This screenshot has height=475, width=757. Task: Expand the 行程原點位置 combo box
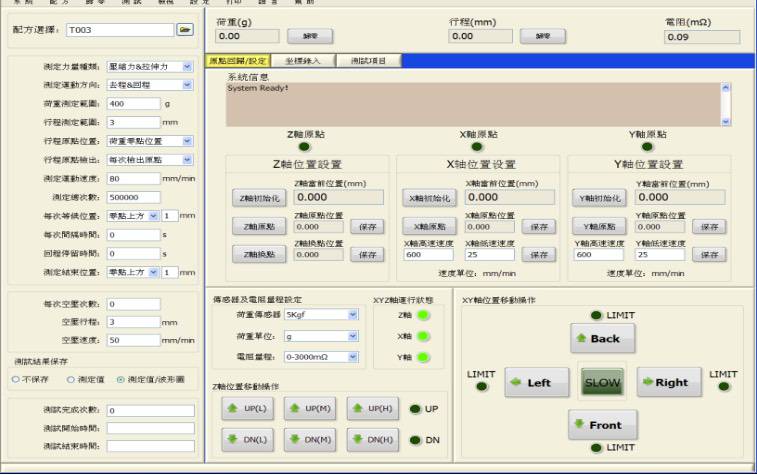(x=187, y=141)
